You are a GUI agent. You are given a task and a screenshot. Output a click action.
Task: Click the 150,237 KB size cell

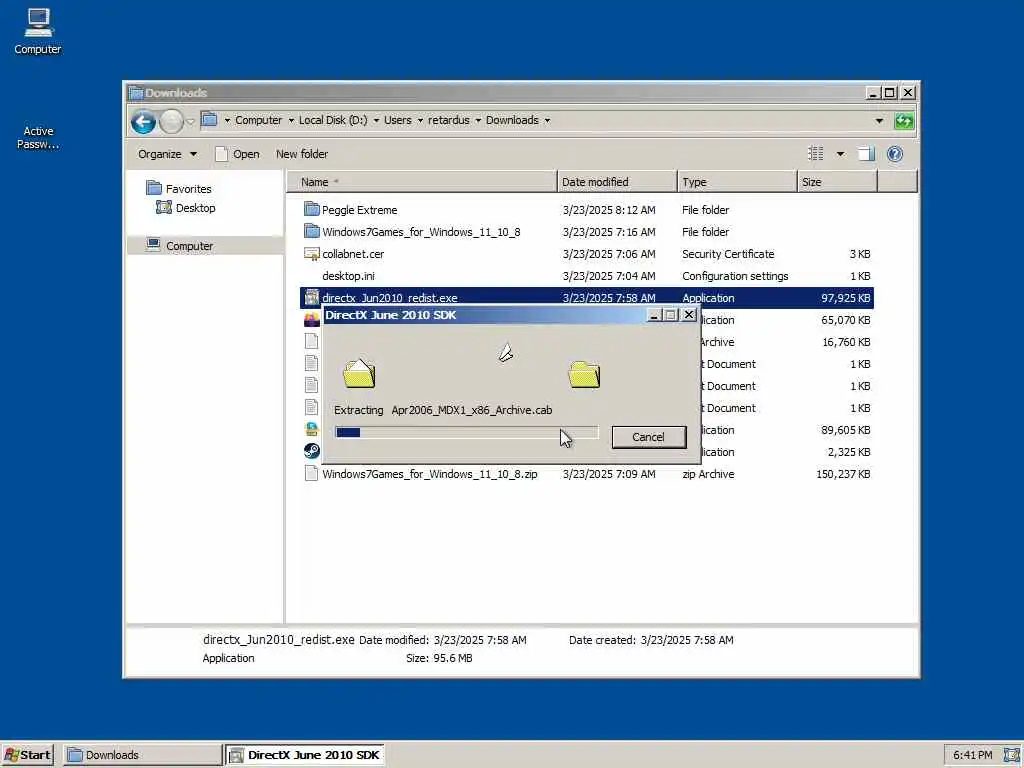click(x=843, y=474)
